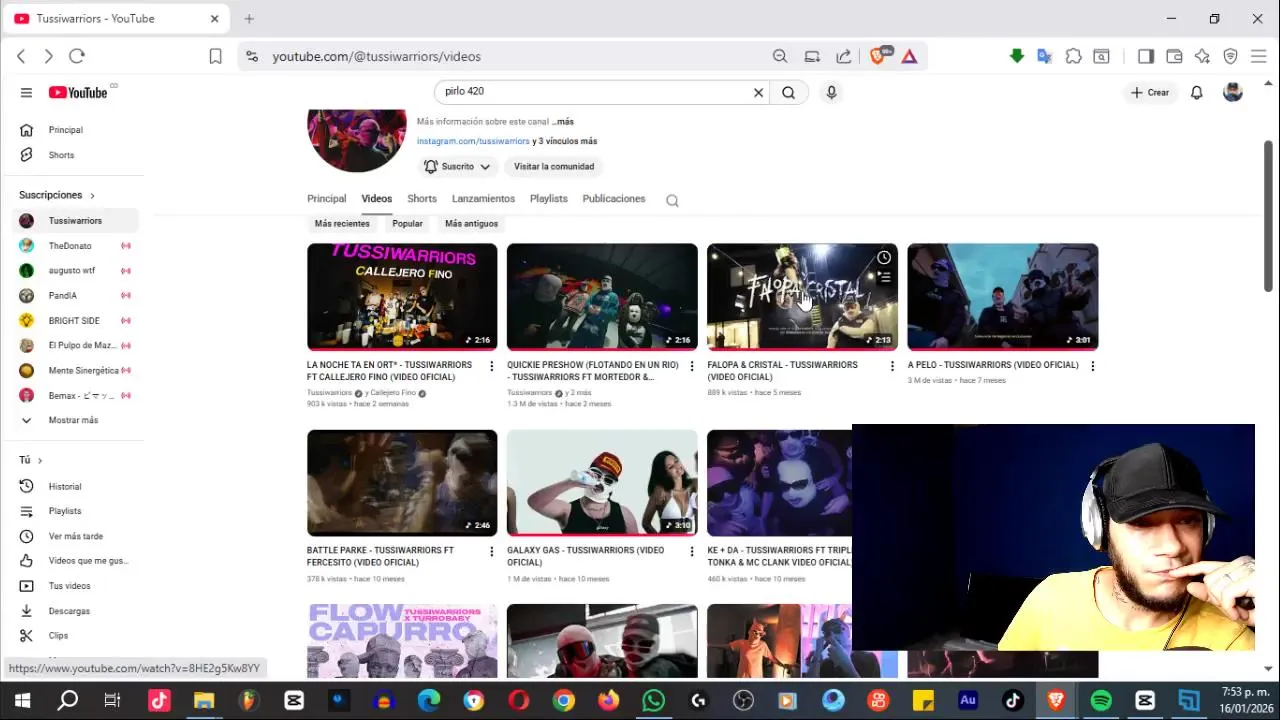Click Visitar la comunidad button
This screenshot has width=1280, height=720.
554,166
